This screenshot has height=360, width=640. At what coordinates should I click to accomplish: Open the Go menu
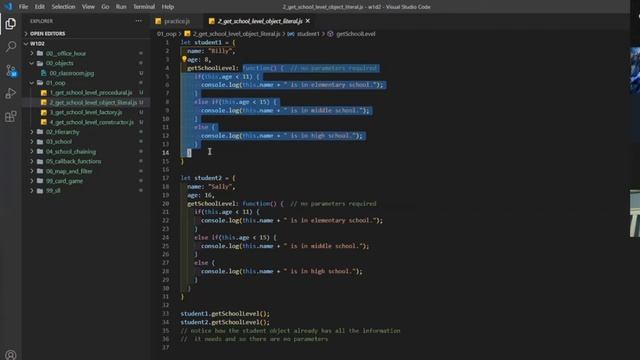(105, 7)
